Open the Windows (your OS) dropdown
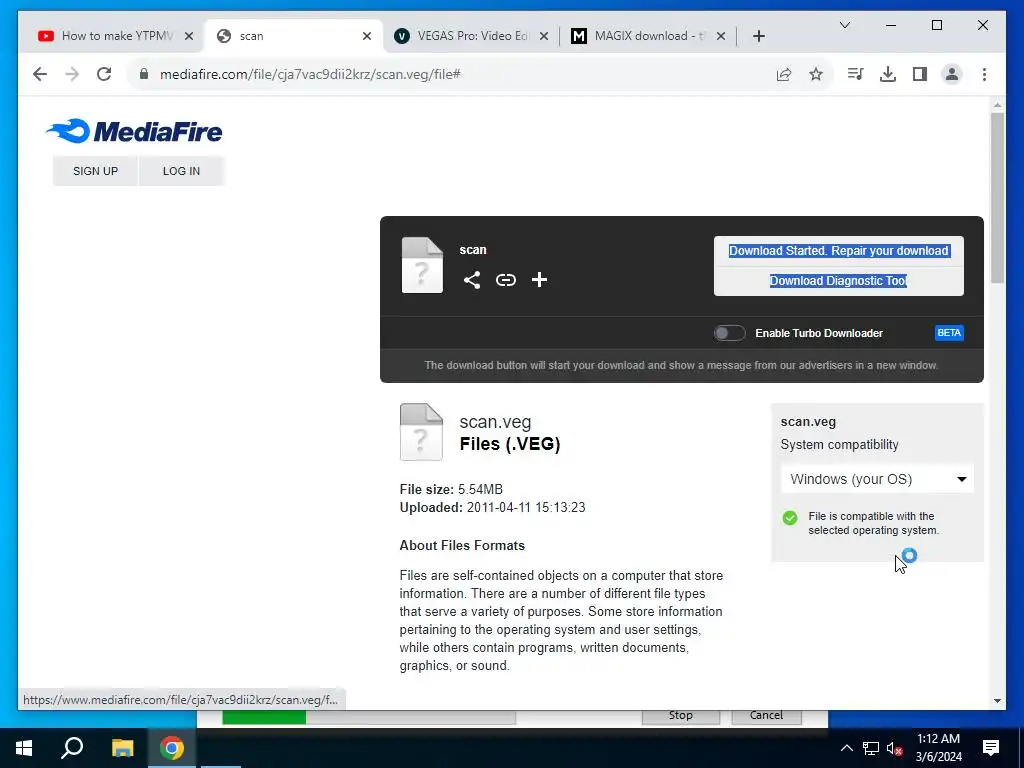 pyautogui.click(x=877, y=479)
